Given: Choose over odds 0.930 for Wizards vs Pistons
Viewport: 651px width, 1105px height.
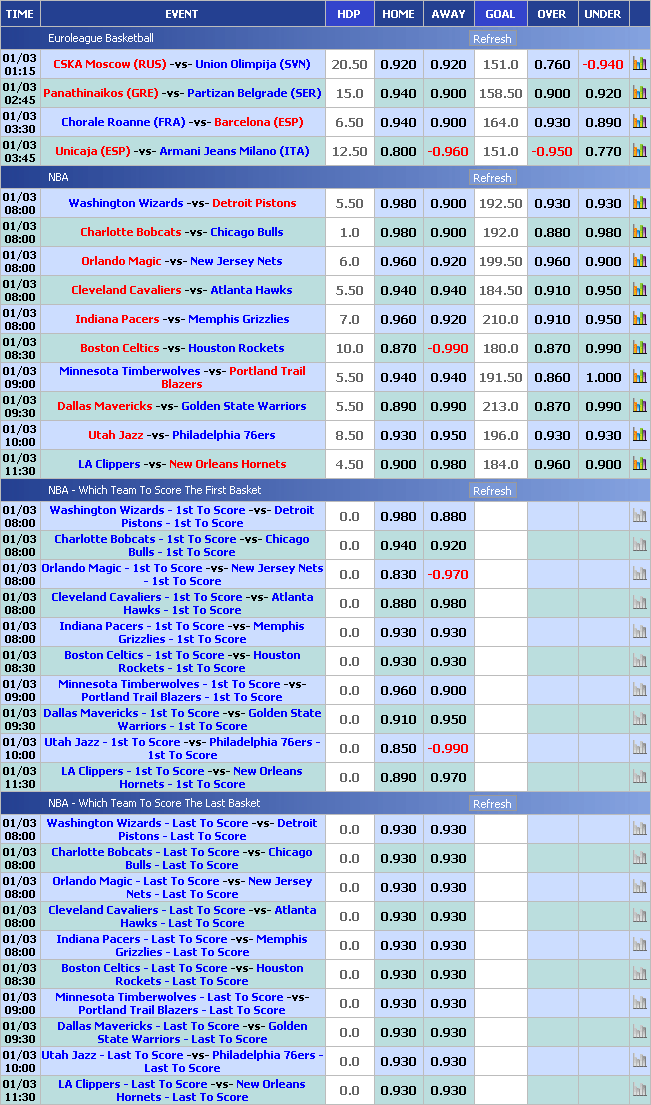Looking at the screenshot, I should pos(552,203).
